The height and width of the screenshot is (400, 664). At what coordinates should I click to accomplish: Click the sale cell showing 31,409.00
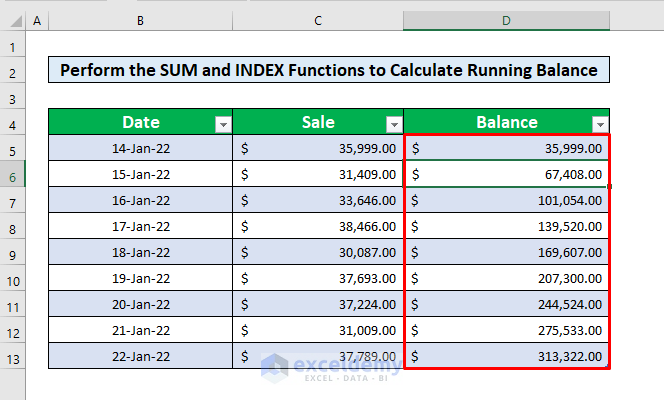[x=317, y=174]
